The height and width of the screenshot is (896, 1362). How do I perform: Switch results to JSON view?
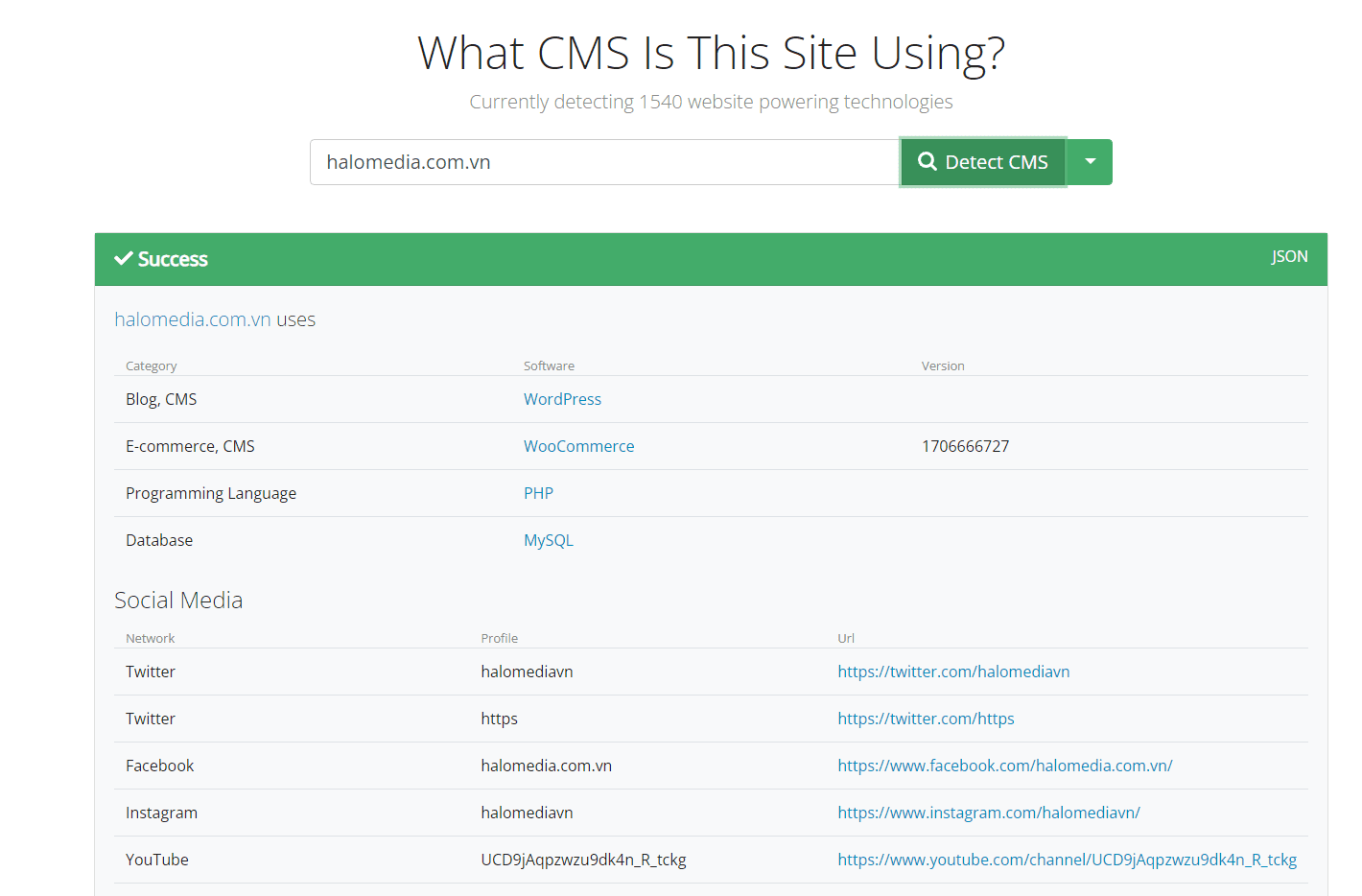coord(1289,256)
